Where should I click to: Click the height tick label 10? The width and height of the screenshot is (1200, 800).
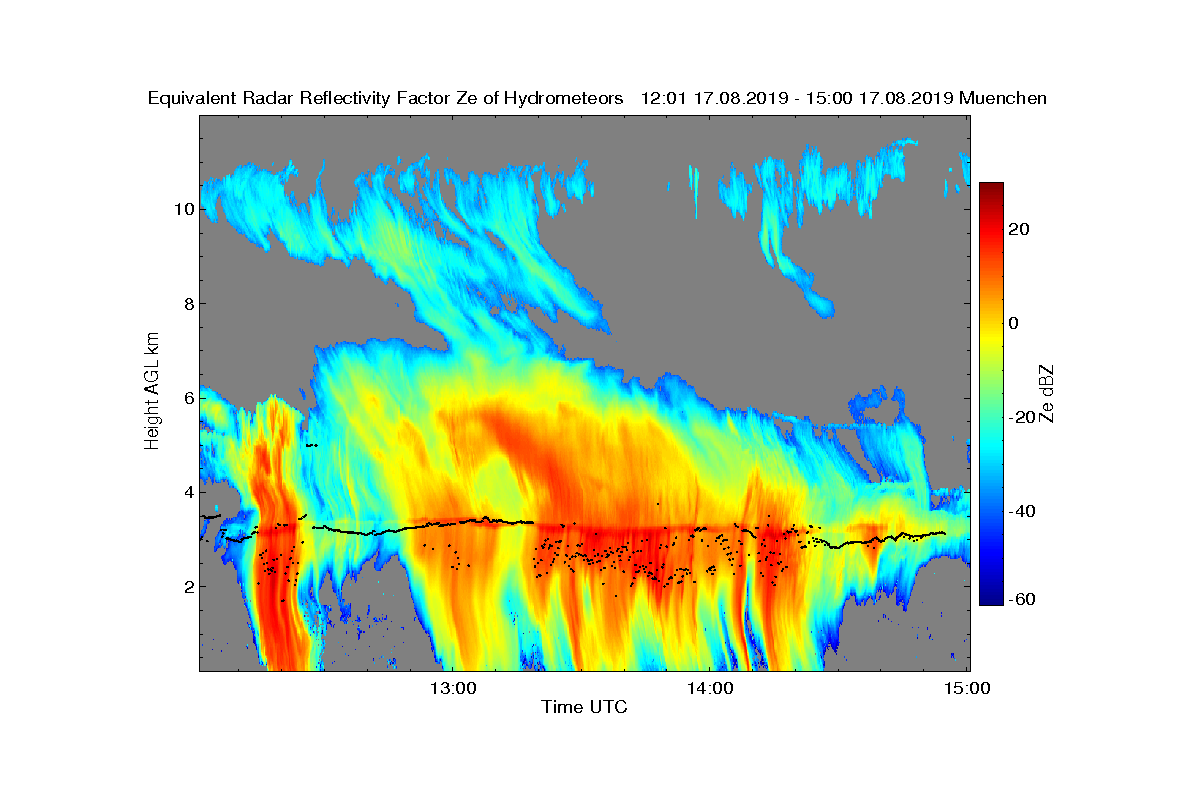click(x=183, y=209)
